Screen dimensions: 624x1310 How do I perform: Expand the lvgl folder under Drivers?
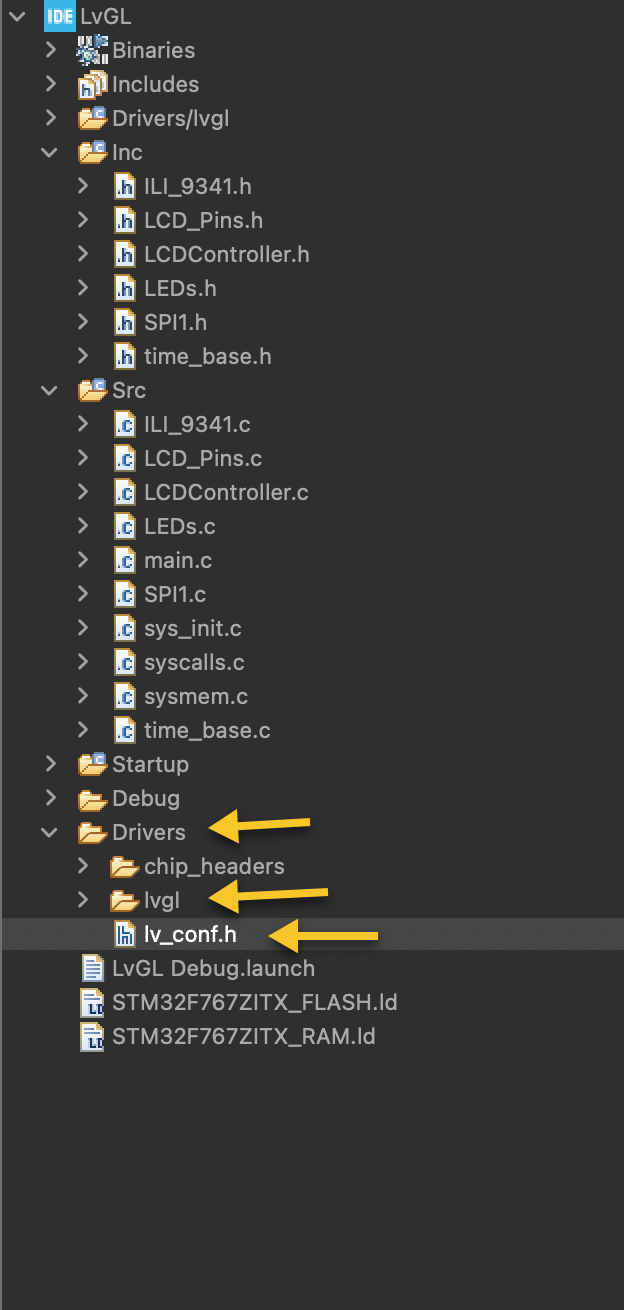pyautogui.click(x=82, y=900)
